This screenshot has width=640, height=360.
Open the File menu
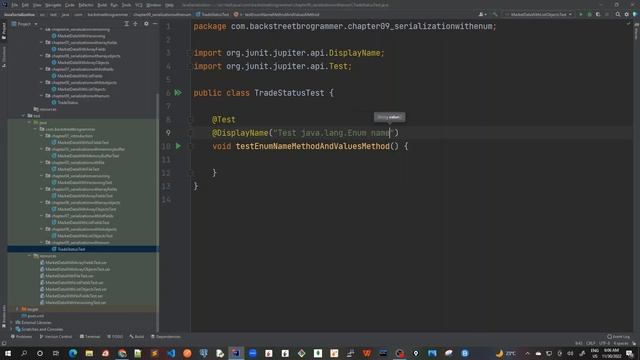15,5
